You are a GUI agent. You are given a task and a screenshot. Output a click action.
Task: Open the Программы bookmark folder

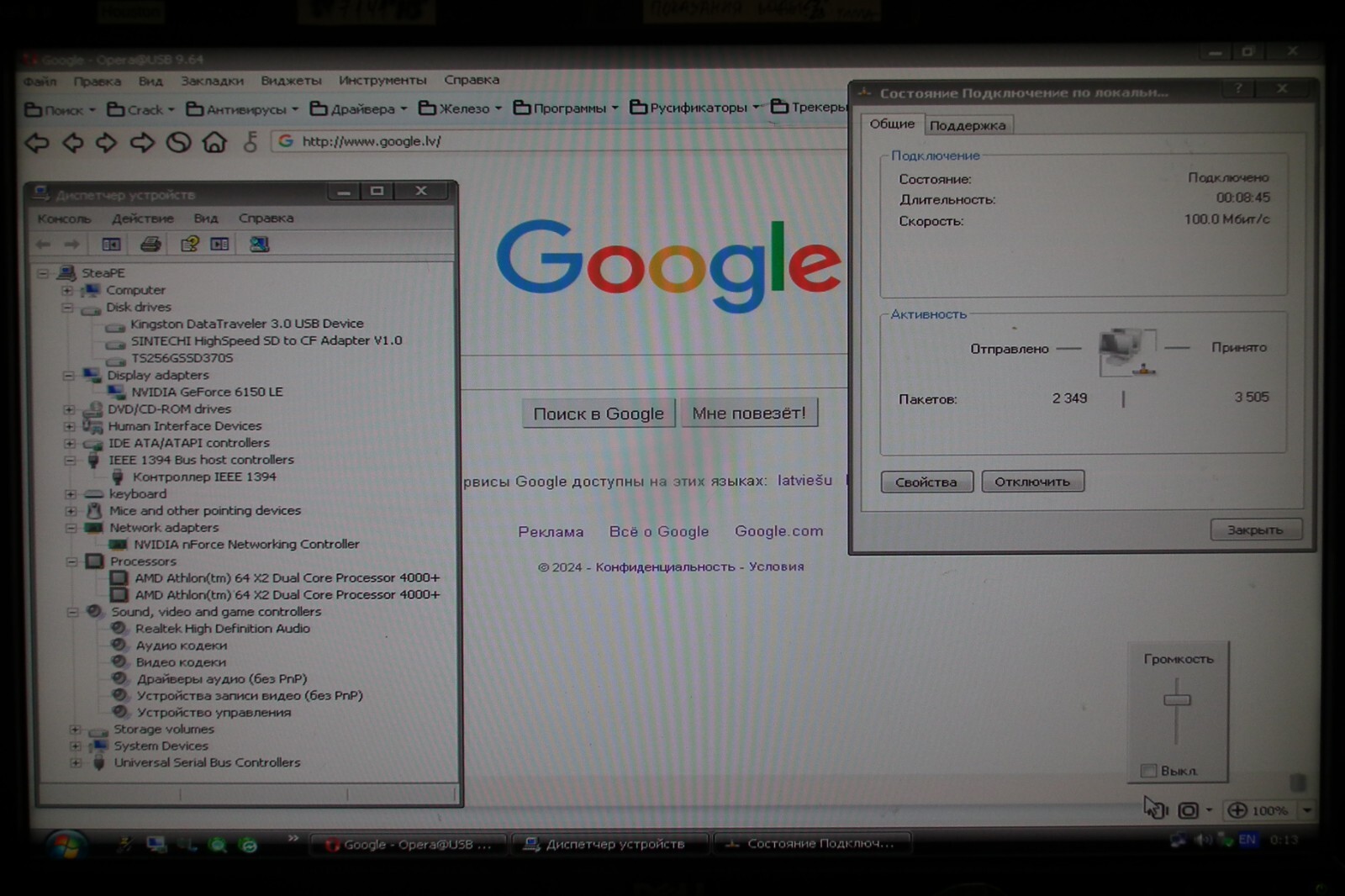tap(566, 108)
